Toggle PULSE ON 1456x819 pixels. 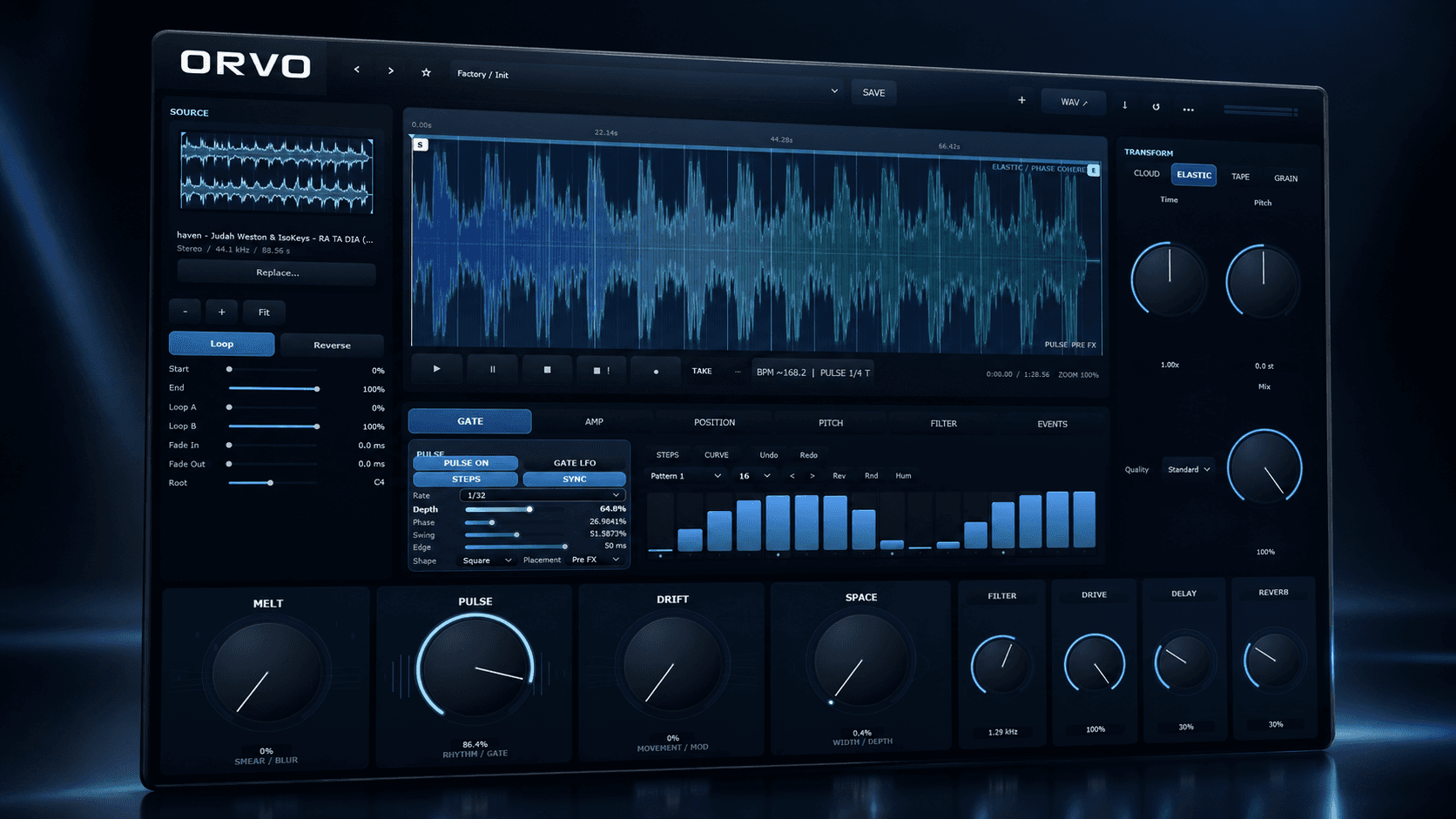point(466,463)
